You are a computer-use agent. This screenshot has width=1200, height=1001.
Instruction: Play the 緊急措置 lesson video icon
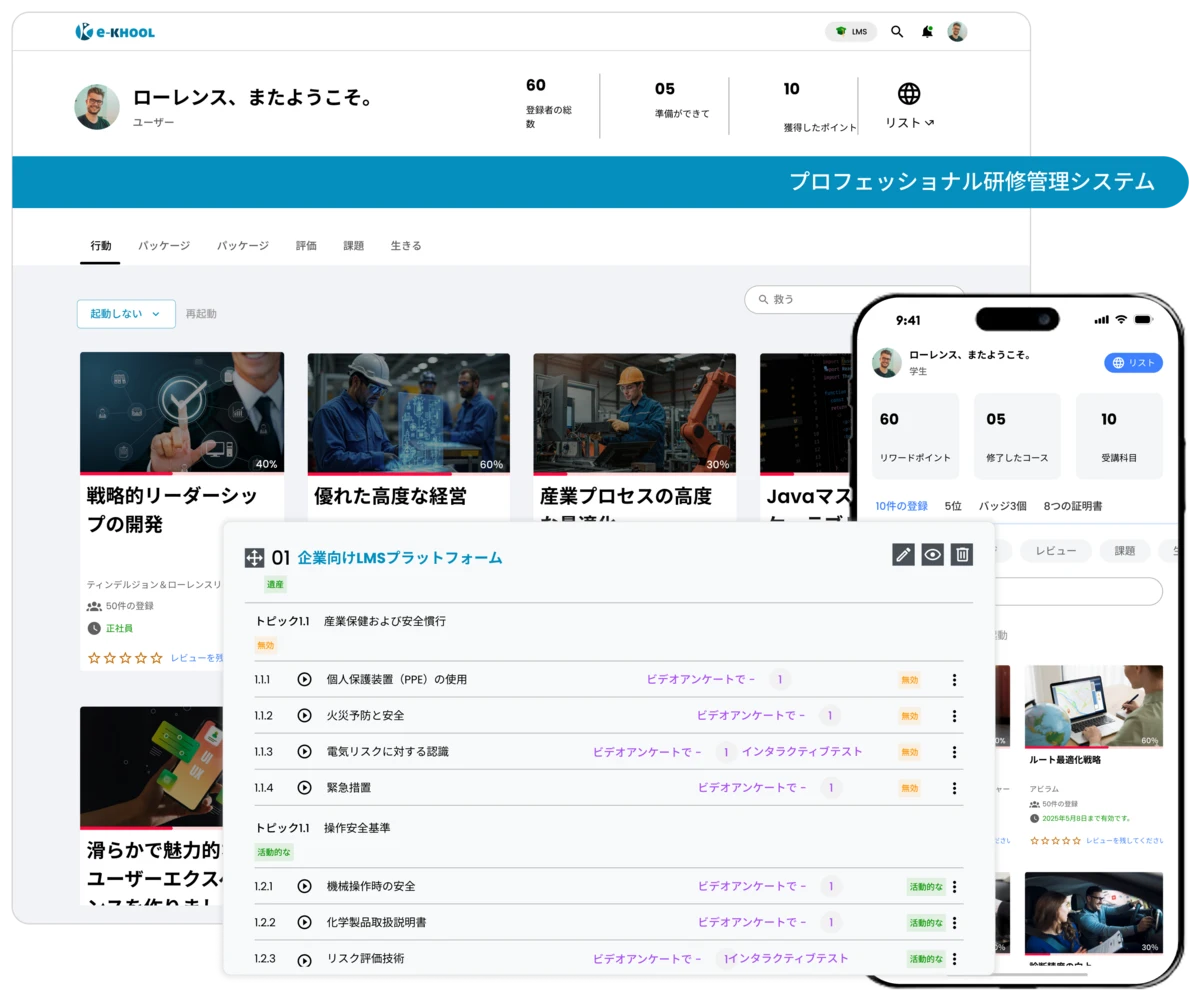tap(305, 787)
